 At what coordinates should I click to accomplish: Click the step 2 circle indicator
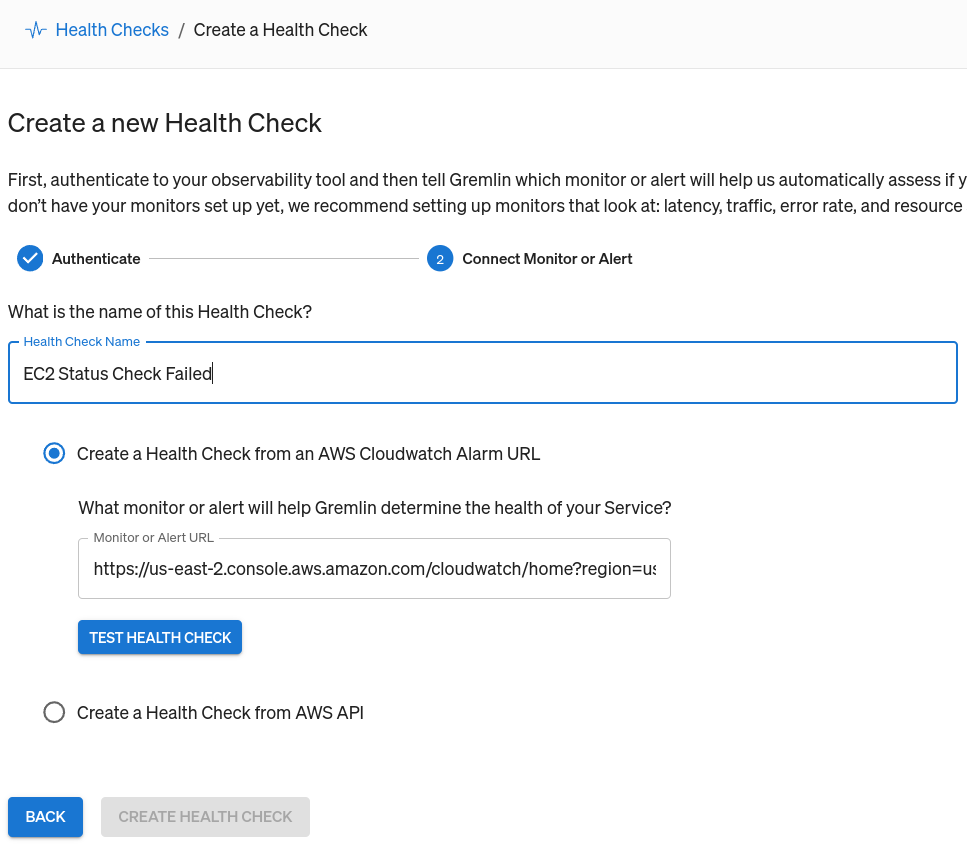(440, 258)
